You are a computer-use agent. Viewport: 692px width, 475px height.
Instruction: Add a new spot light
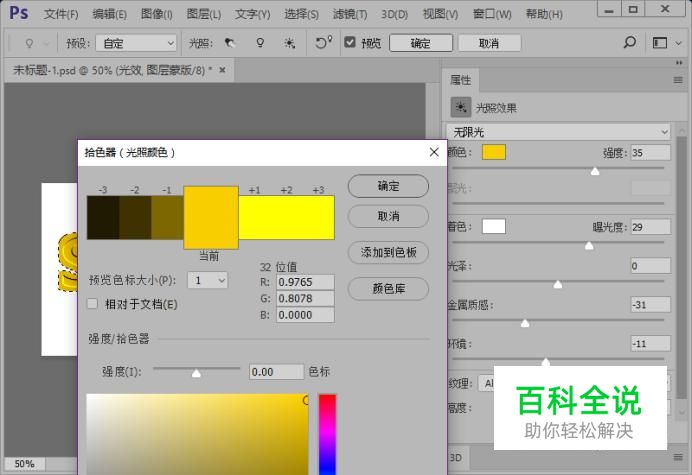click(x=229, y=43)
